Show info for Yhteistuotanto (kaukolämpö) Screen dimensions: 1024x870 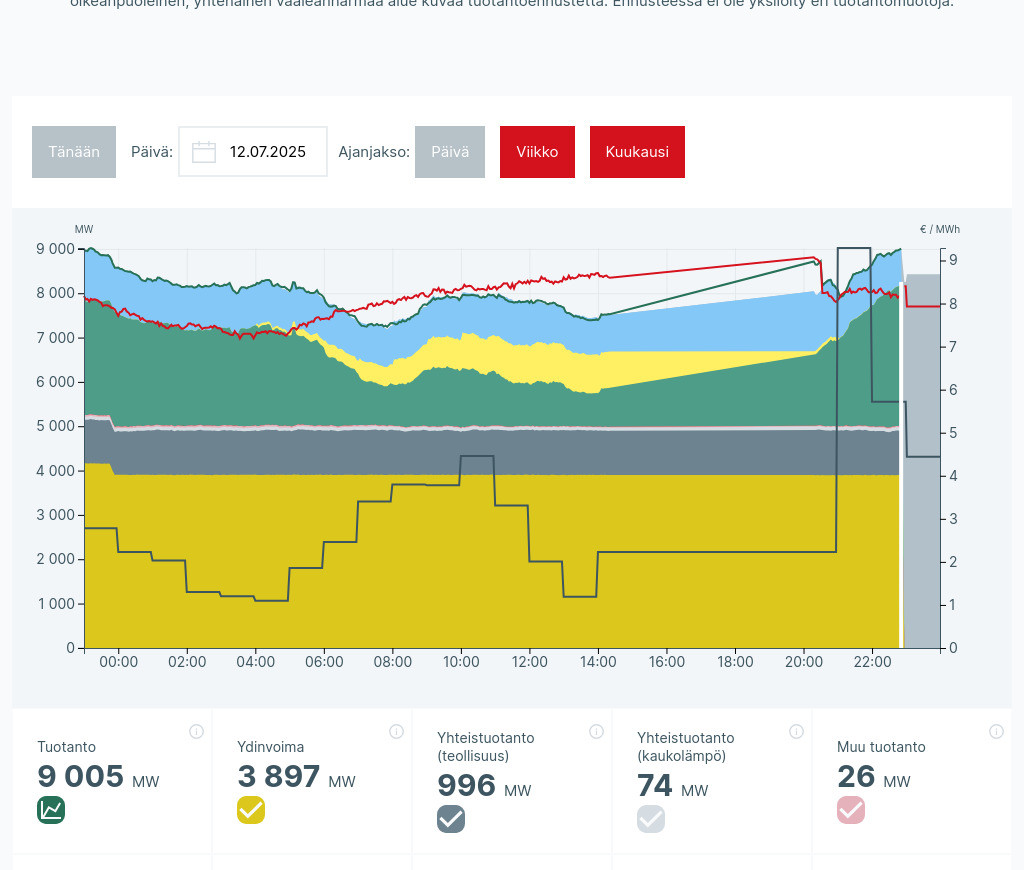(796, 731)
